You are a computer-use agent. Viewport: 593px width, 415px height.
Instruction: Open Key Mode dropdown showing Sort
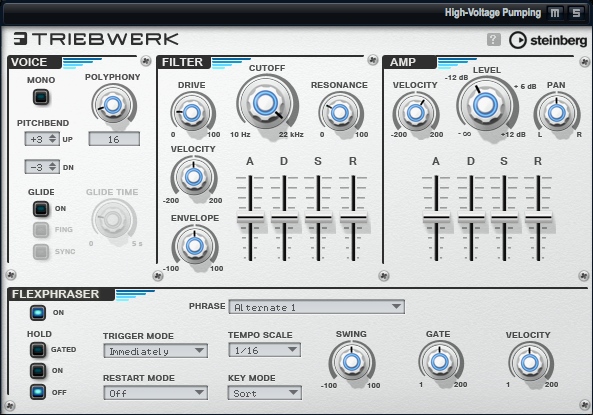click(264, 393)
